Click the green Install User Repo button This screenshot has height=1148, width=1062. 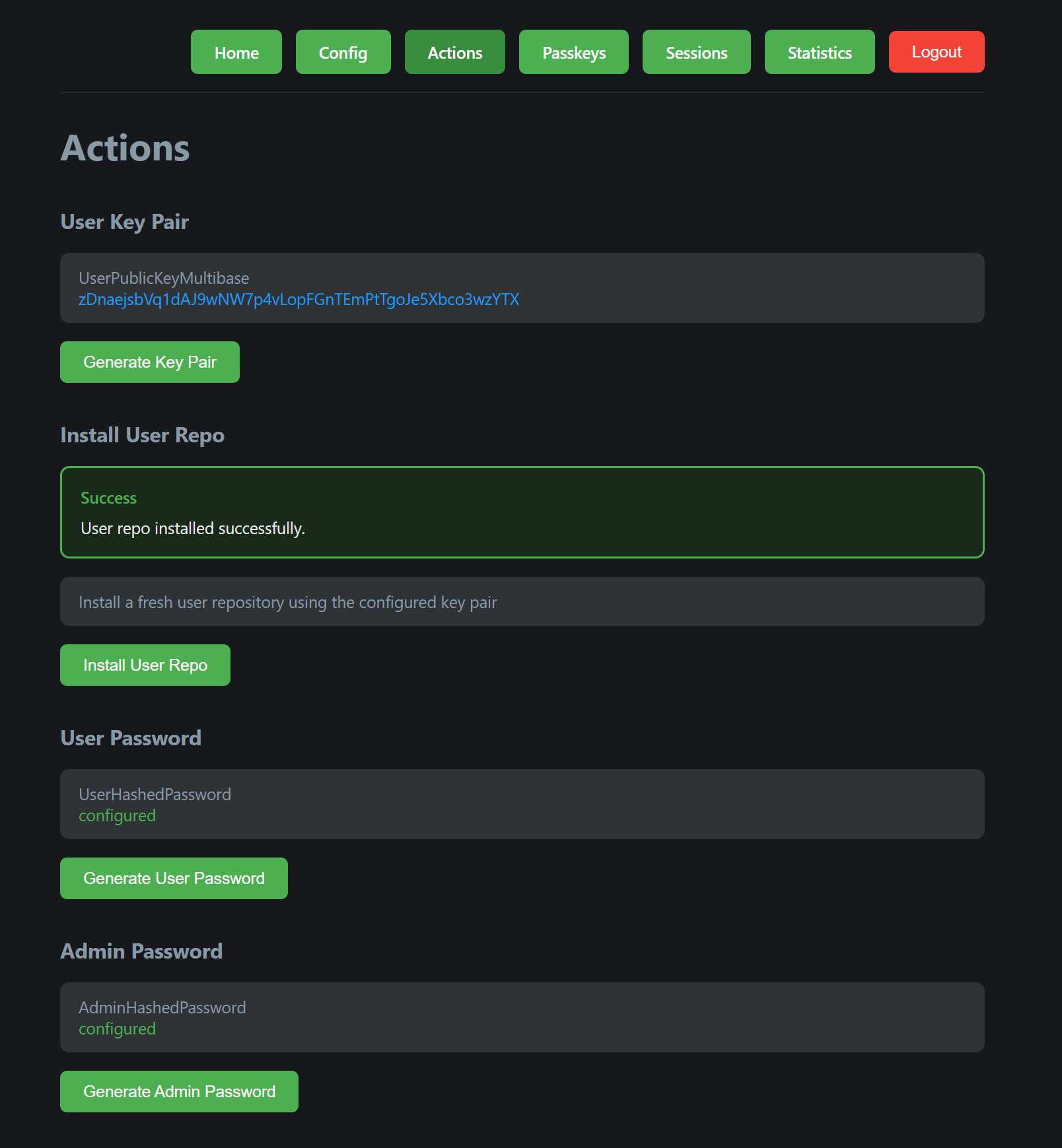click(x=145, y=665)
